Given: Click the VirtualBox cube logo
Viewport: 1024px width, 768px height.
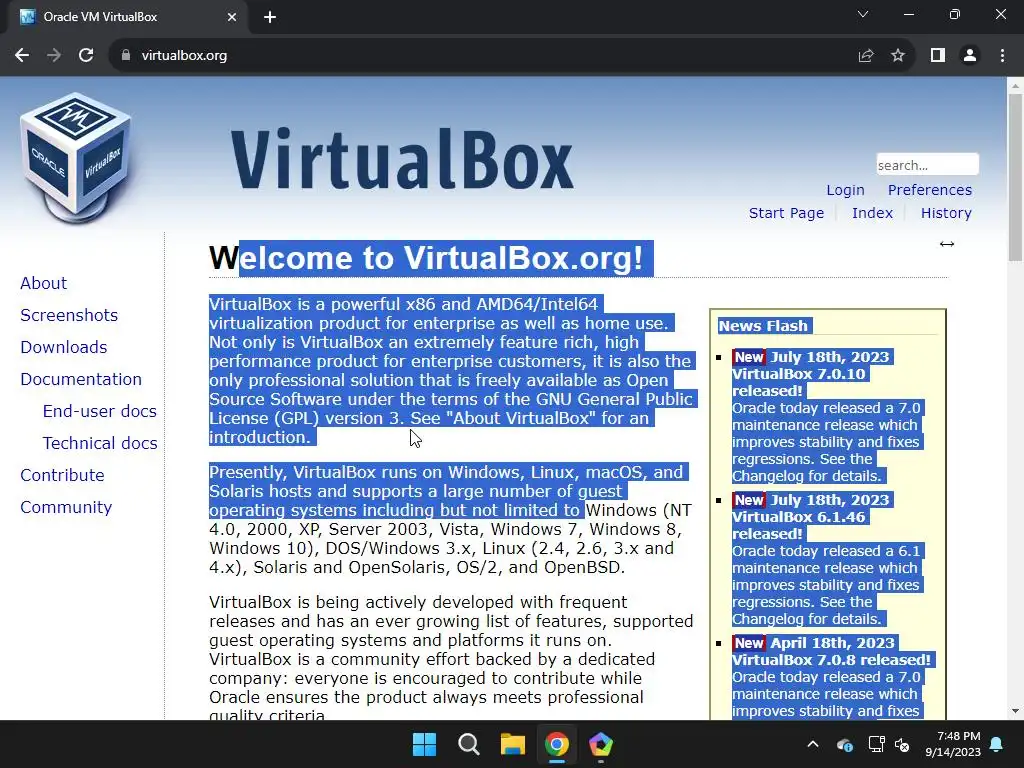Looking at the screenshot, I should 76,157.
